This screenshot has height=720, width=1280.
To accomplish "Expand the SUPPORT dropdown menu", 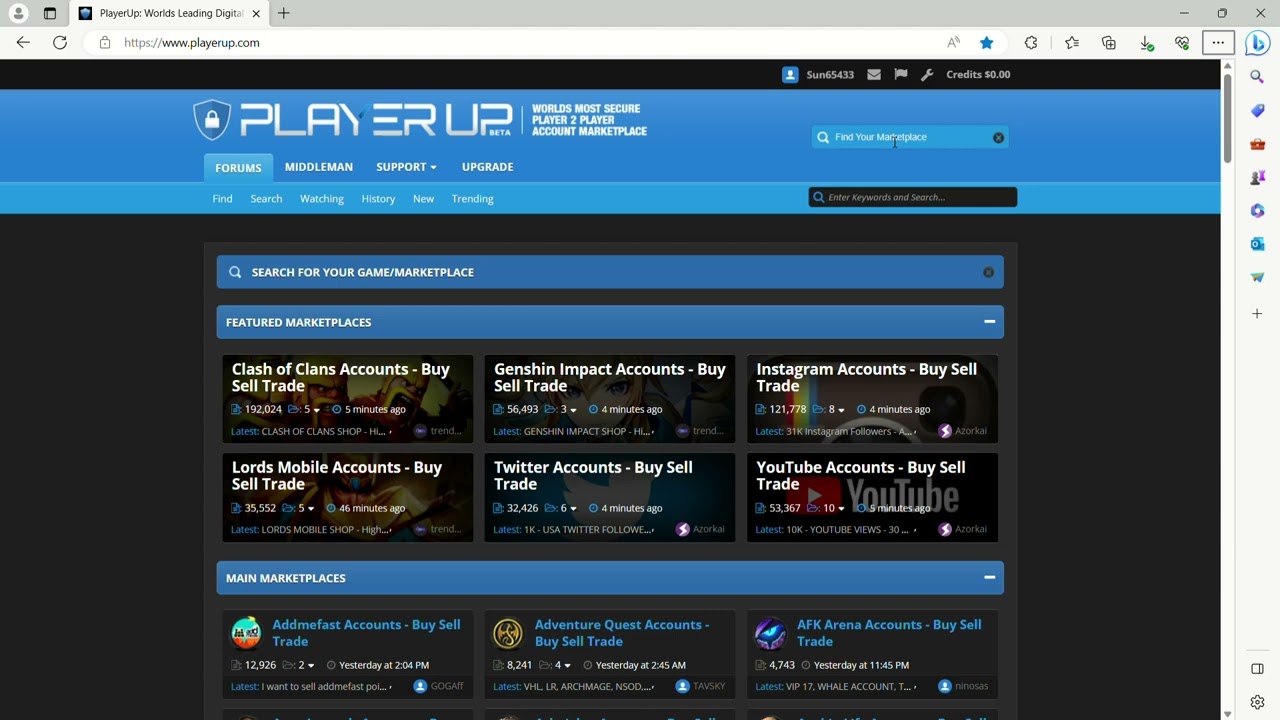I will pyautogui.click(x=406, y=167).
